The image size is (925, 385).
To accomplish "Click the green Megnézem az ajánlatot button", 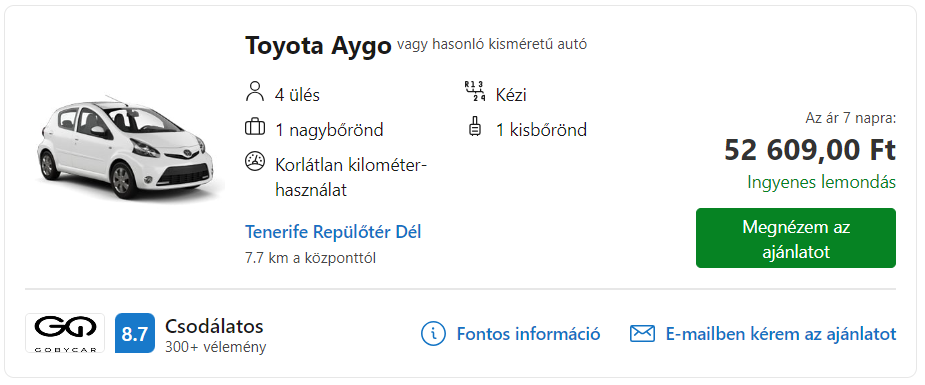I will click(x=796, y=238).
